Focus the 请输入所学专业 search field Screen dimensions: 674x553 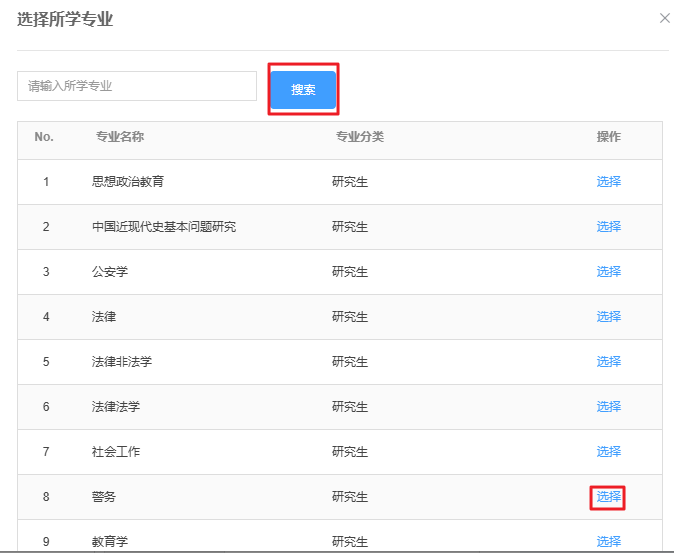(x=137, y=86)
